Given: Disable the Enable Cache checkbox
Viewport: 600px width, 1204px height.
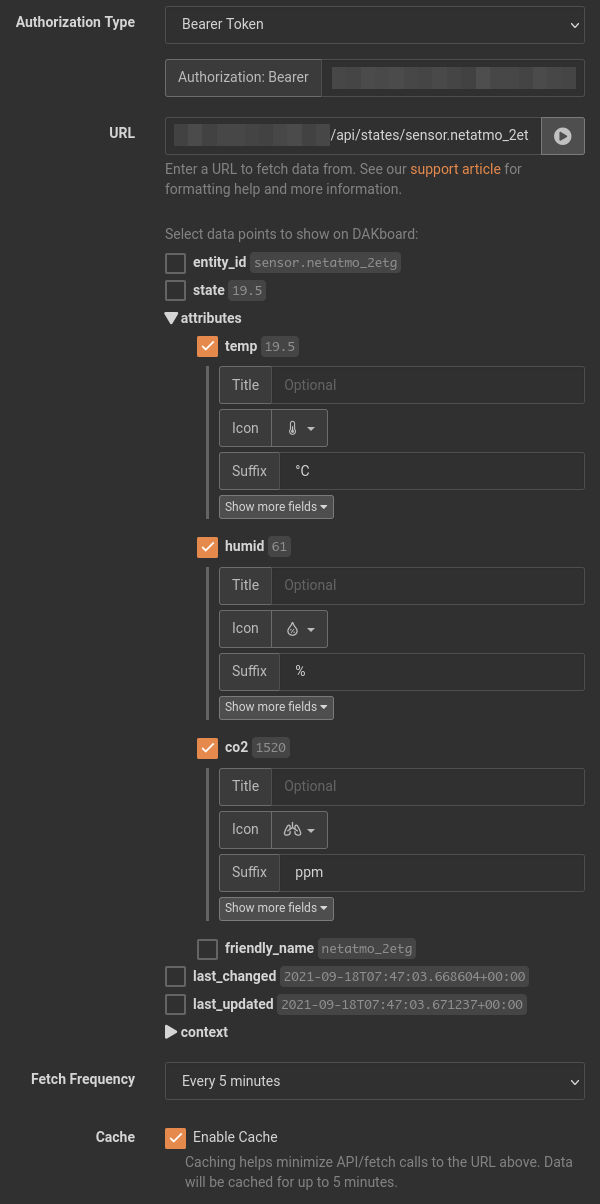Looking at the screenshot, I should pyautogui.click(x=176, y=1138).
